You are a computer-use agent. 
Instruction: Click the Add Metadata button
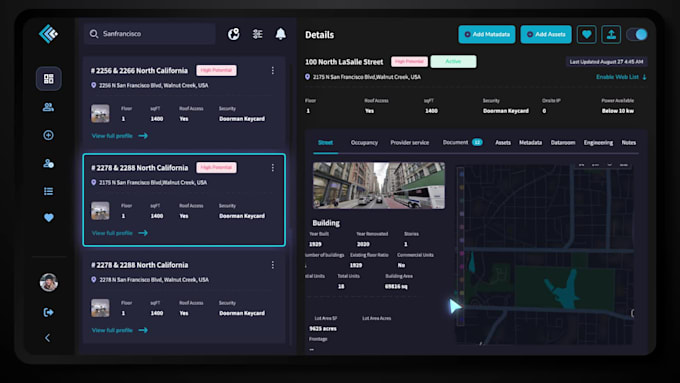pos(487,34)
